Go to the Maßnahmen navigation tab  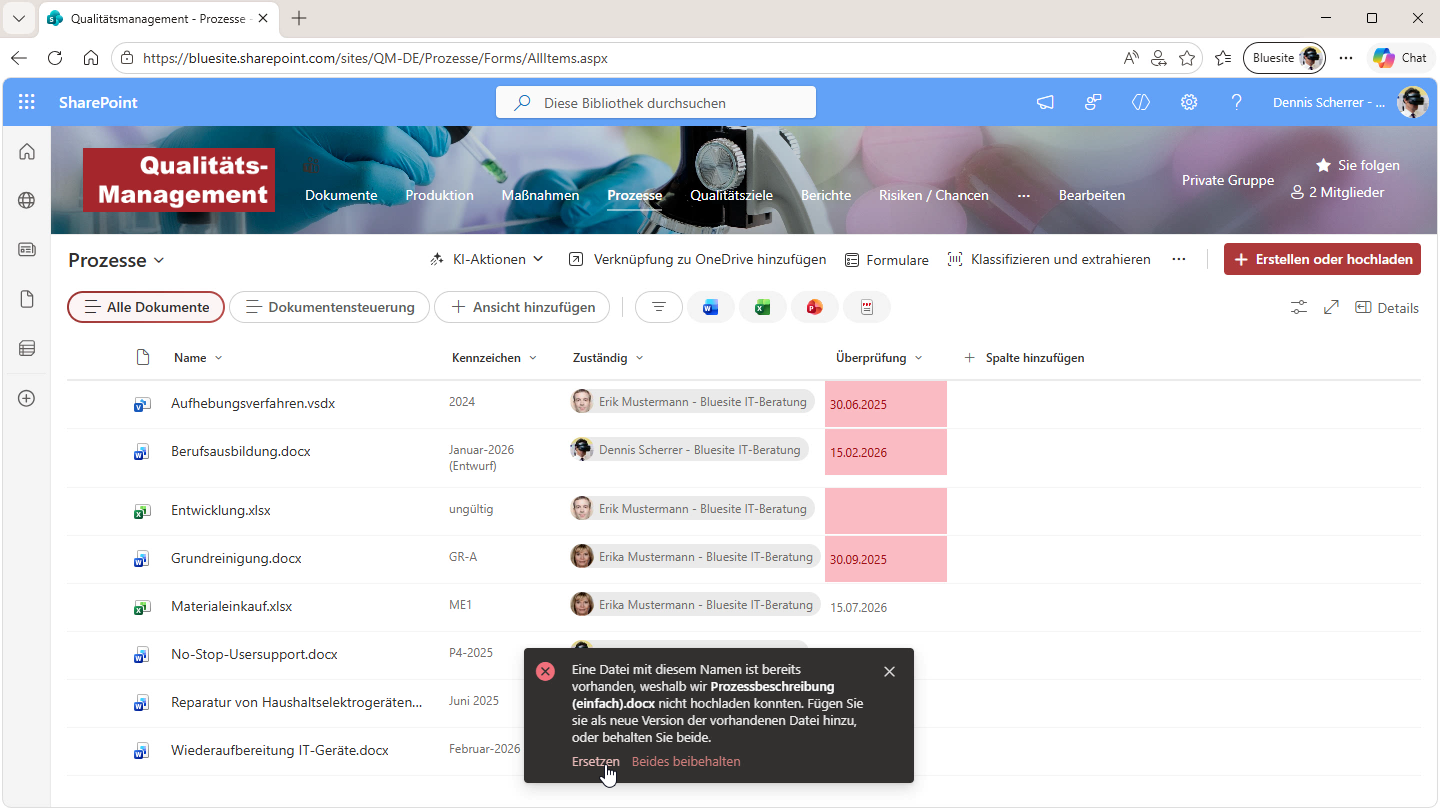(540, 195)
